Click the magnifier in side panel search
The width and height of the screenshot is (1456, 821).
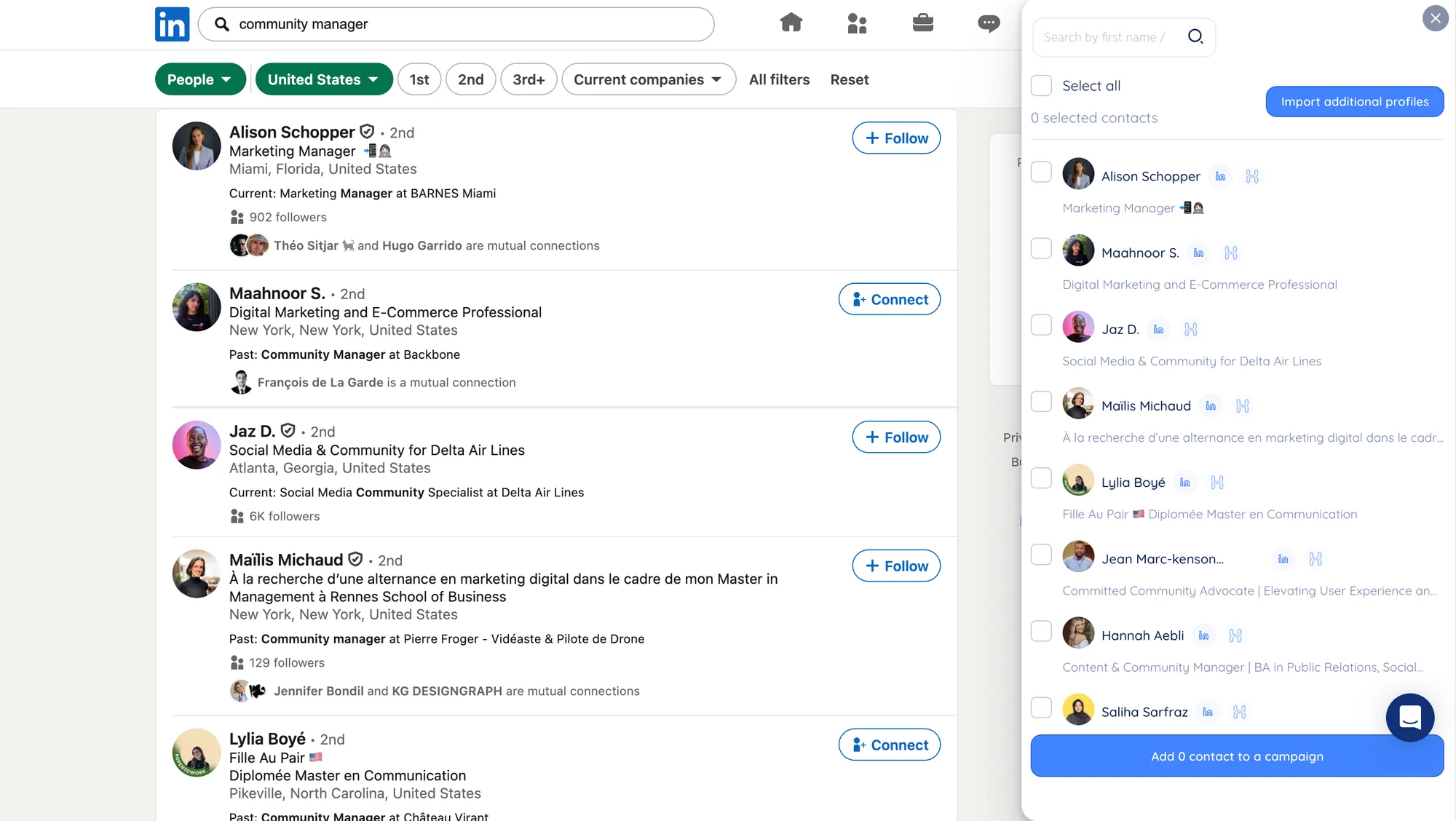tap(1195, 36)
